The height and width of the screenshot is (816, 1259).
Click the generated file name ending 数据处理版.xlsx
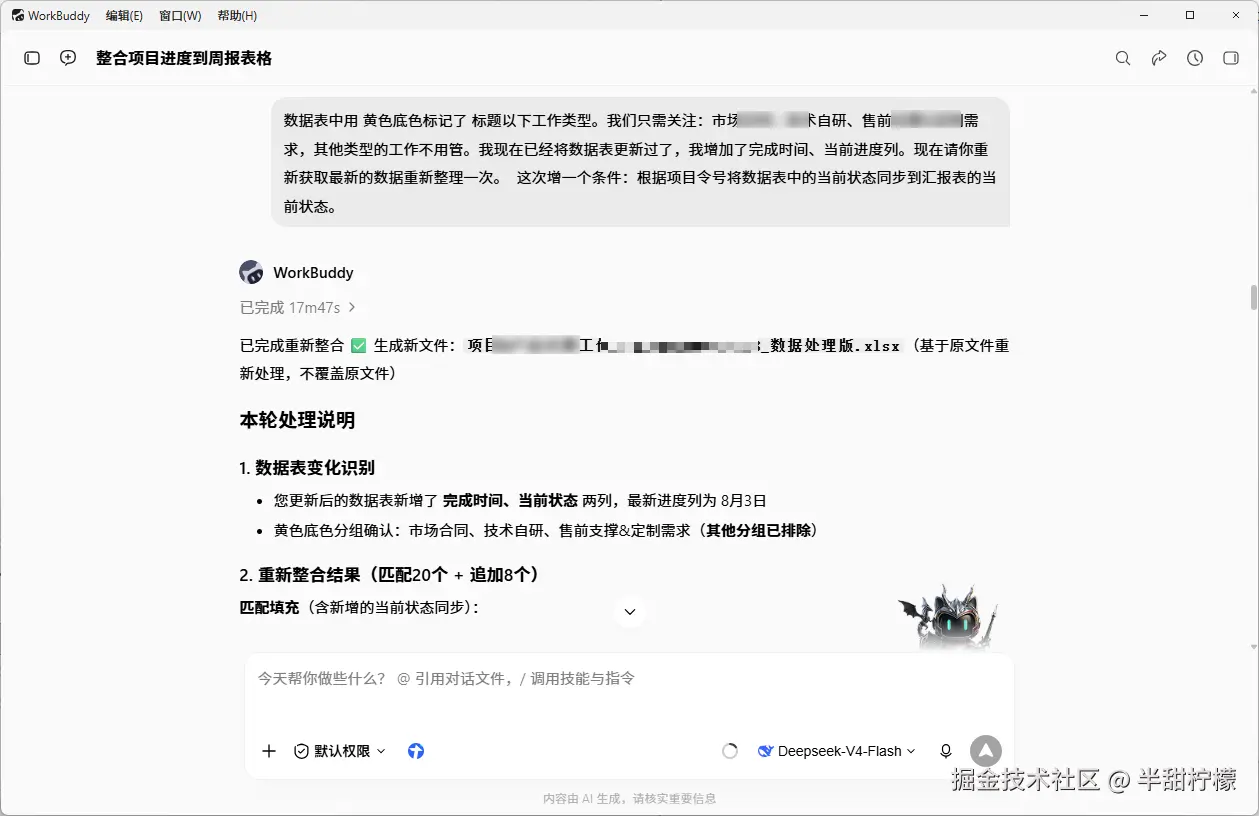click(685, 346)
